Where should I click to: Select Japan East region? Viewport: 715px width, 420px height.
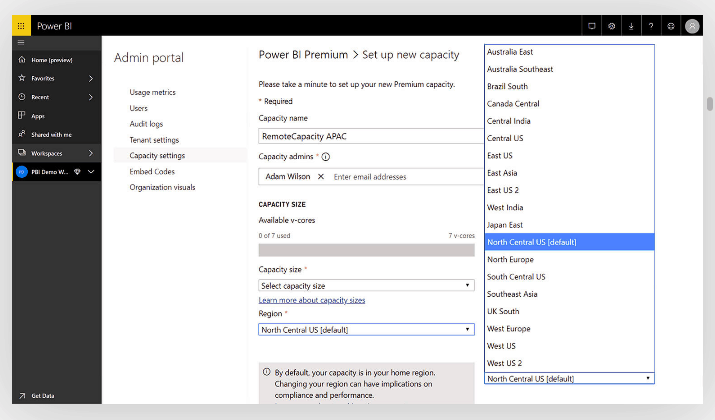[x=569, y=225]
